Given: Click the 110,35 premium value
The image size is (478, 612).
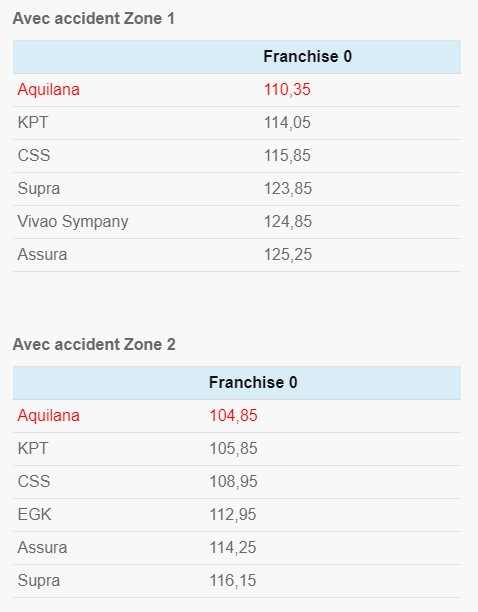Looking at the screenshot, I should pos(287,90).
